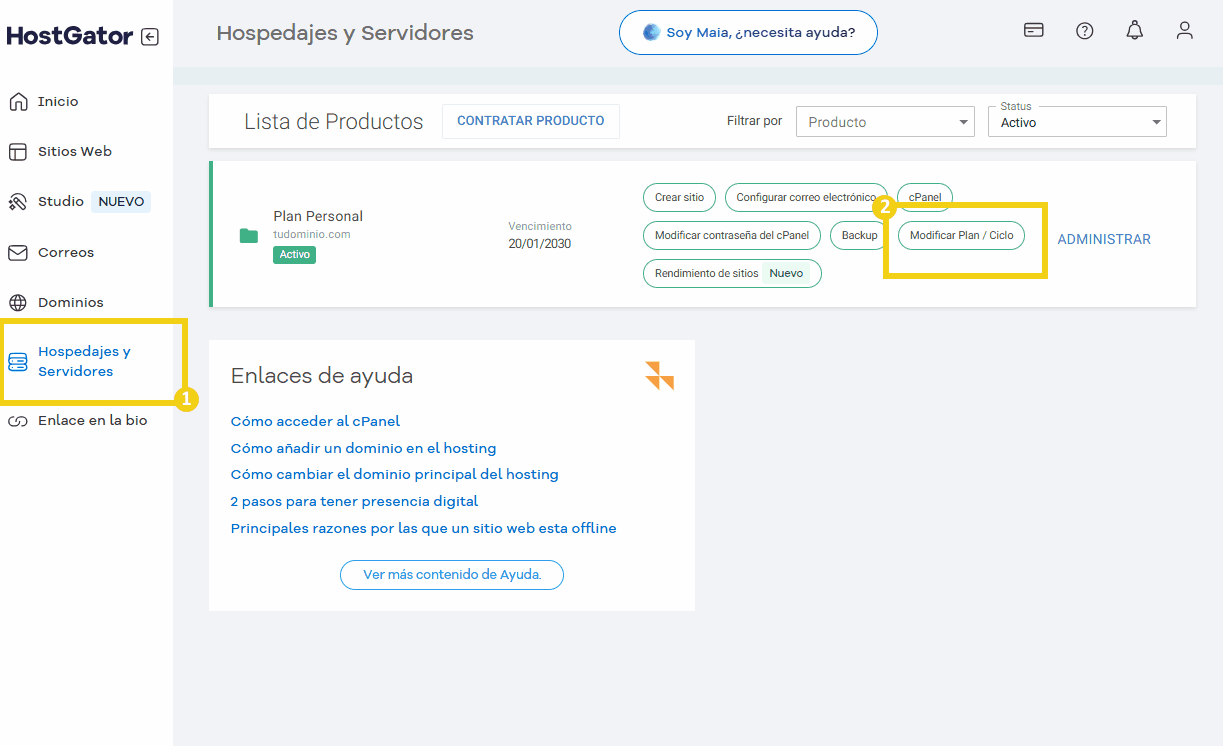1223x746 pixels.
Task: Expand the Producto filter dropdown
Action: pyautogui.click(x=885, y=122)
